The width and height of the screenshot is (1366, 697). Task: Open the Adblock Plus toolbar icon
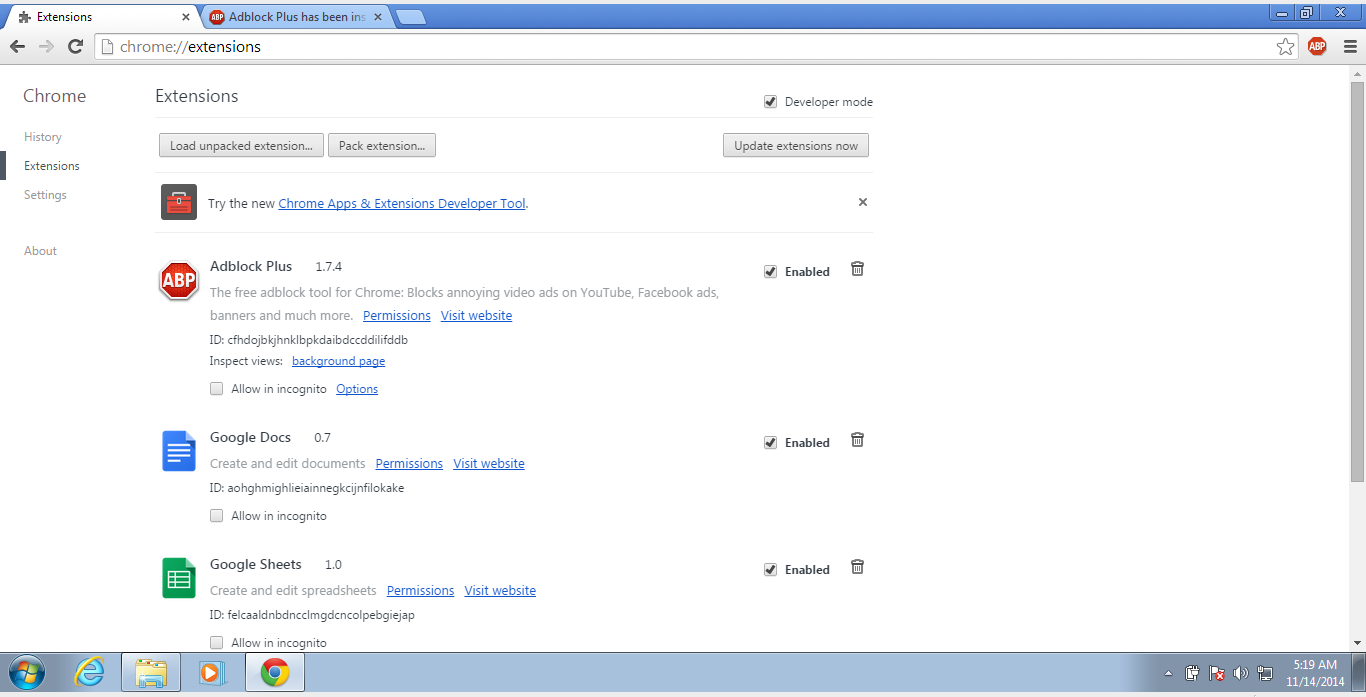[1317, 46]
